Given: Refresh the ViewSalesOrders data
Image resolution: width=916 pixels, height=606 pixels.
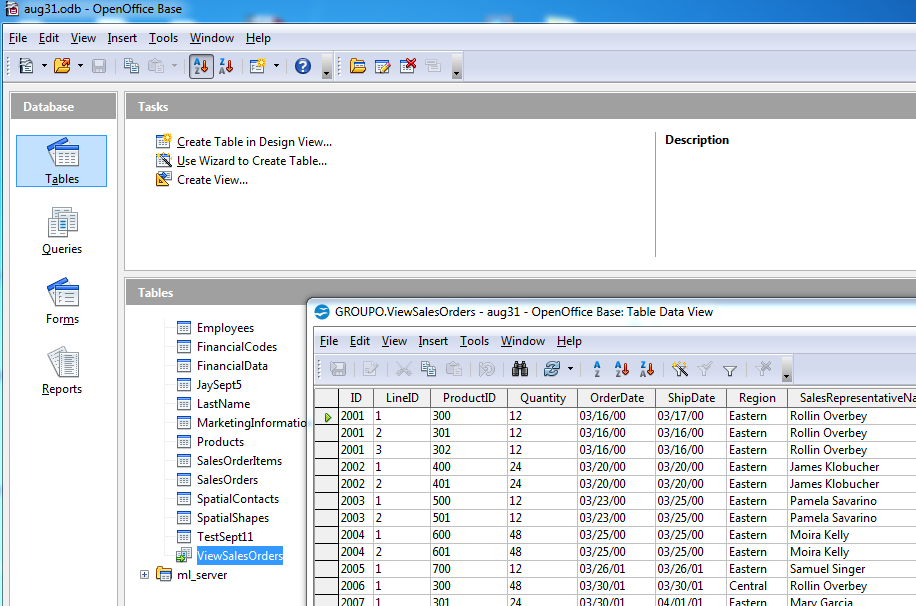Looking at the screenshot, I should 551,369.
